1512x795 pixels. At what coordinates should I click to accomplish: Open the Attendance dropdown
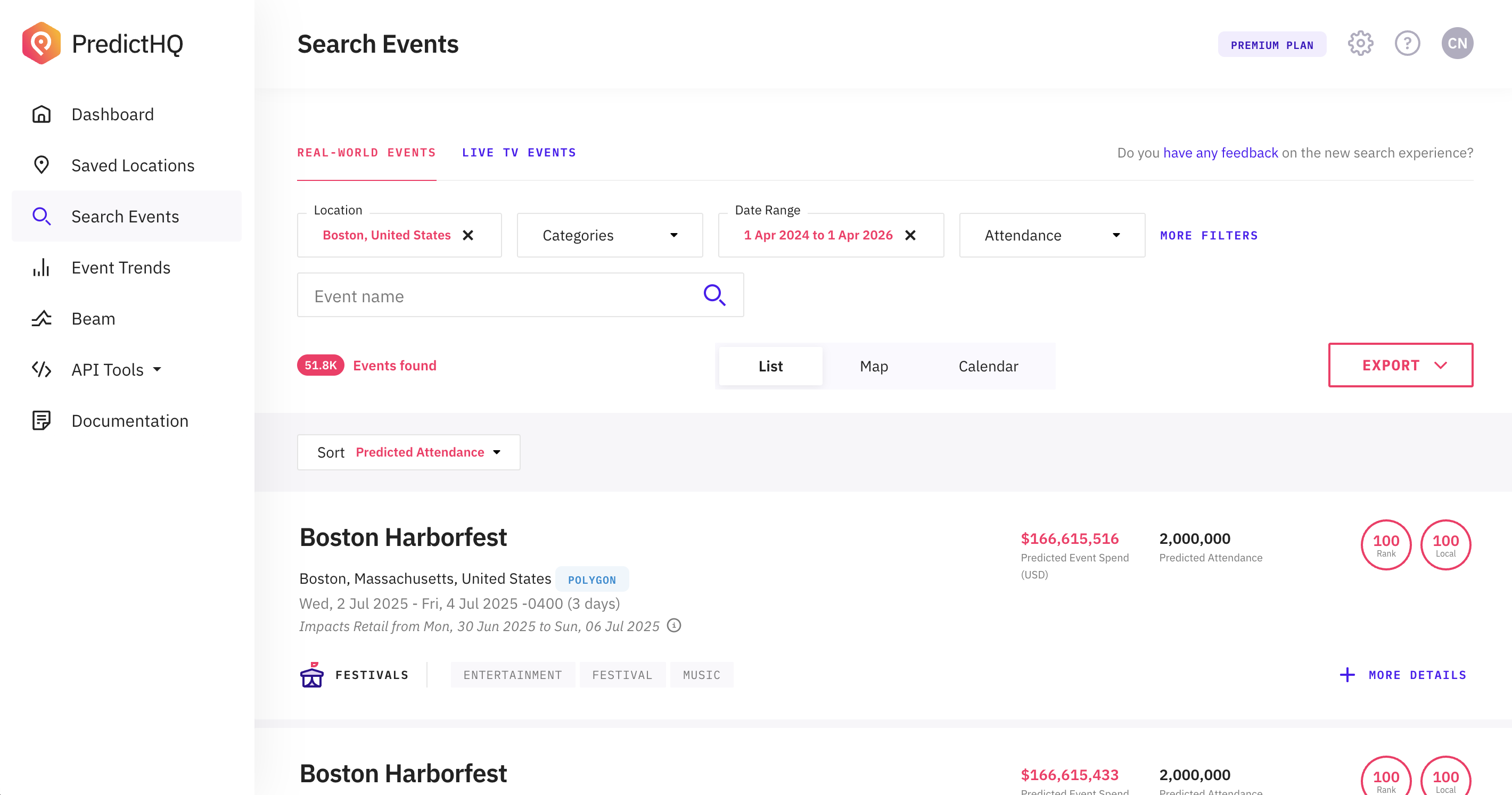1051,235
